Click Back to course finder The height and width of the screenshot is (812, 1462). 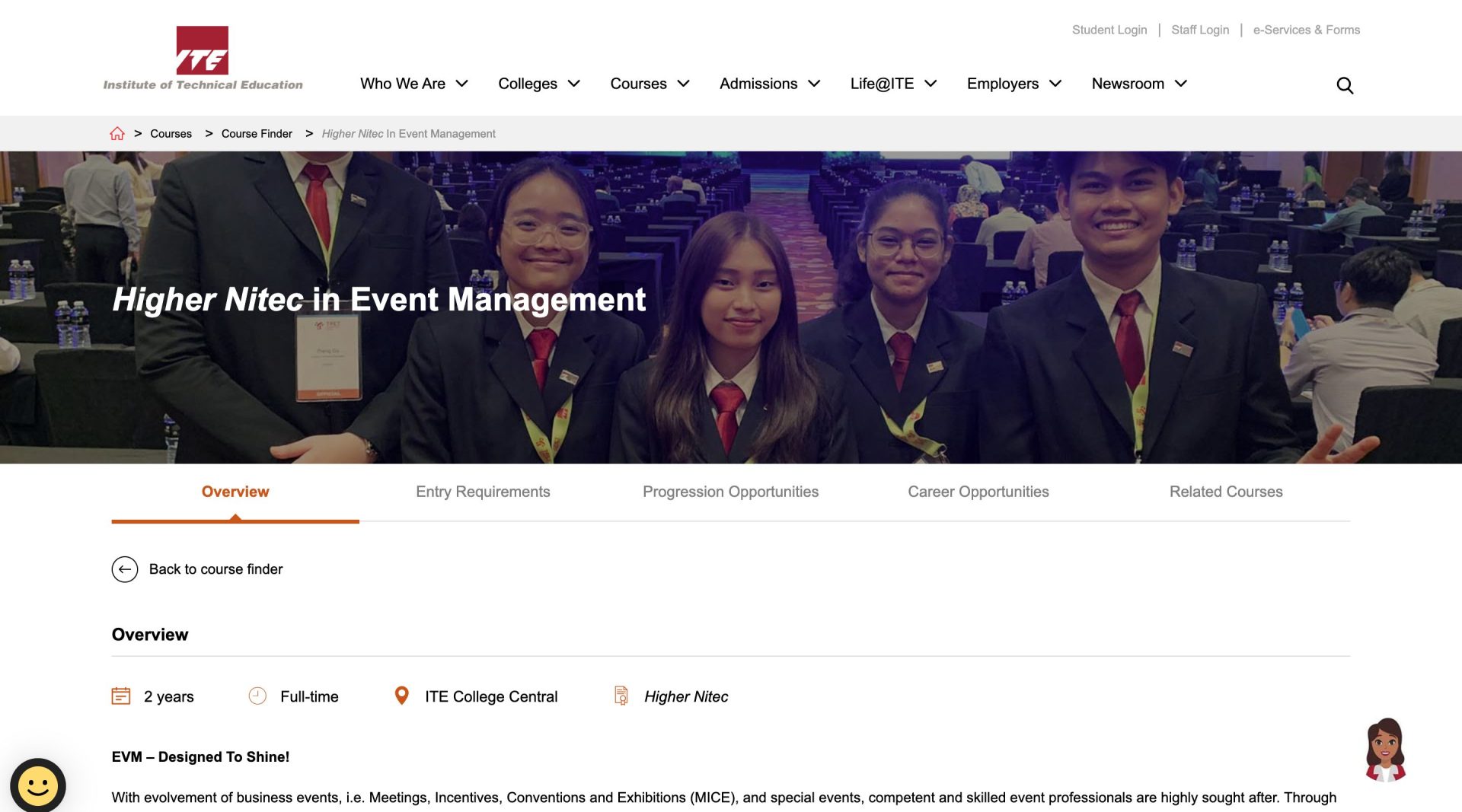click(215, 568)
